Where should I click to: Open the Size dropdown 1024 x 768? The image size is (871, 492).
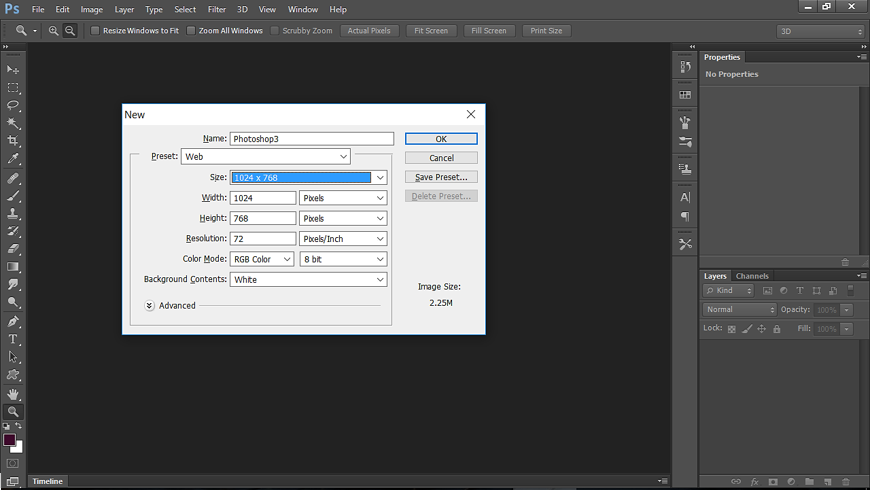tap(308, 178)
